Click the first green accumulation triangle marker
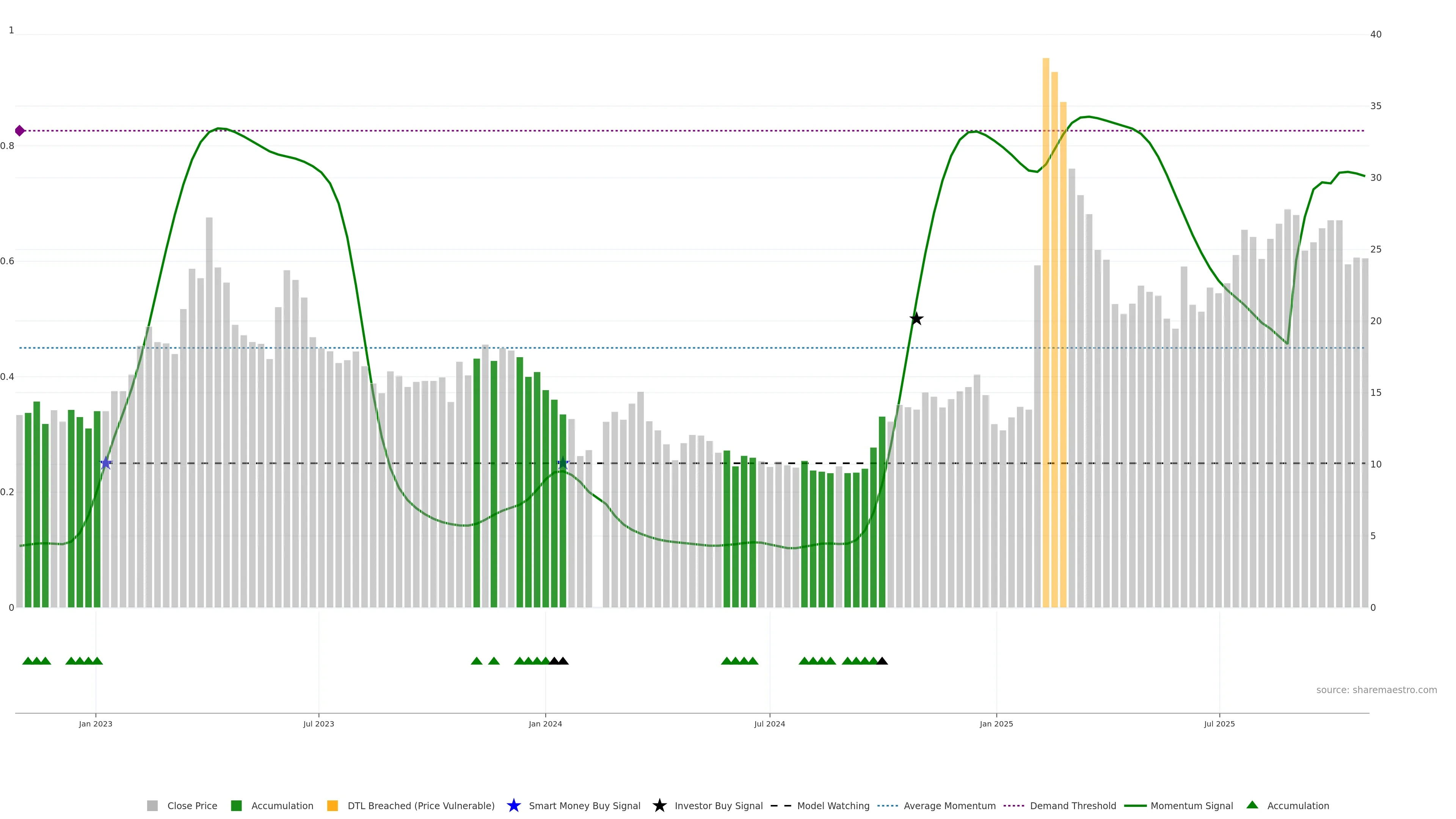Screen dimensions: 1456x819 click(x=28, y=661)
